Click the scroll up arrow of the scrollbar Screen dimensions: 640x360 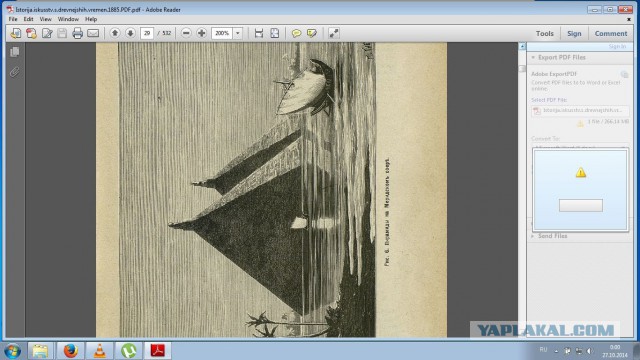coord(522,46)
